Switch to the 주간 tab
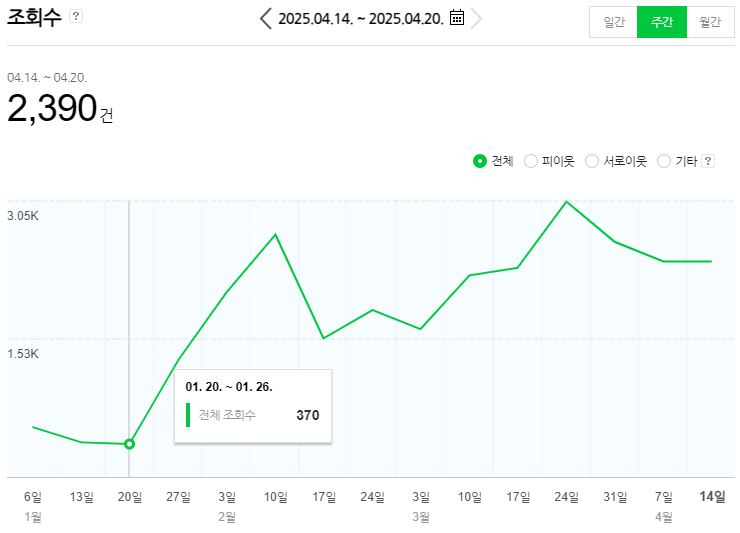Viewport: 740px width, 533px height. coord(662,22)
